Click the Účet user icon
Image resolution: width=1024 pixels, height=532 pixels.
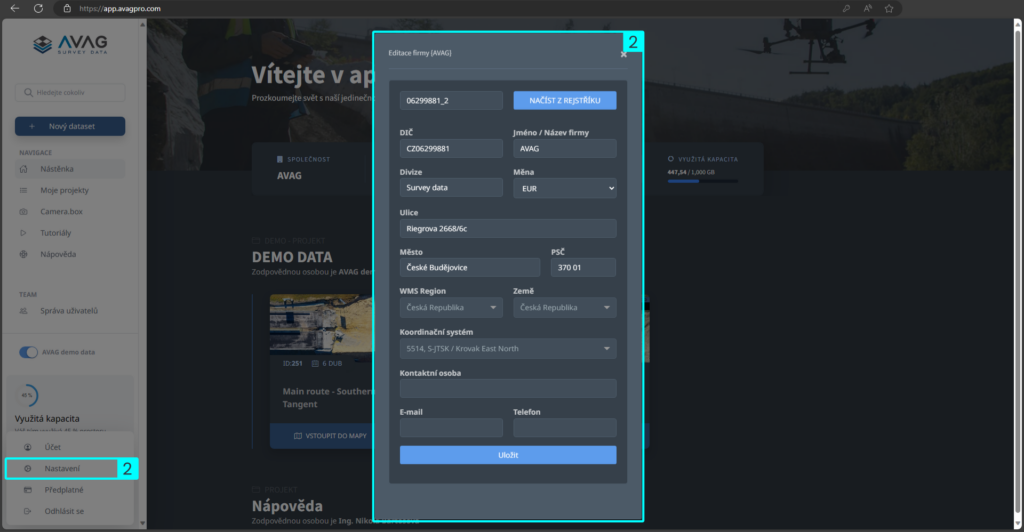point(28,446)
